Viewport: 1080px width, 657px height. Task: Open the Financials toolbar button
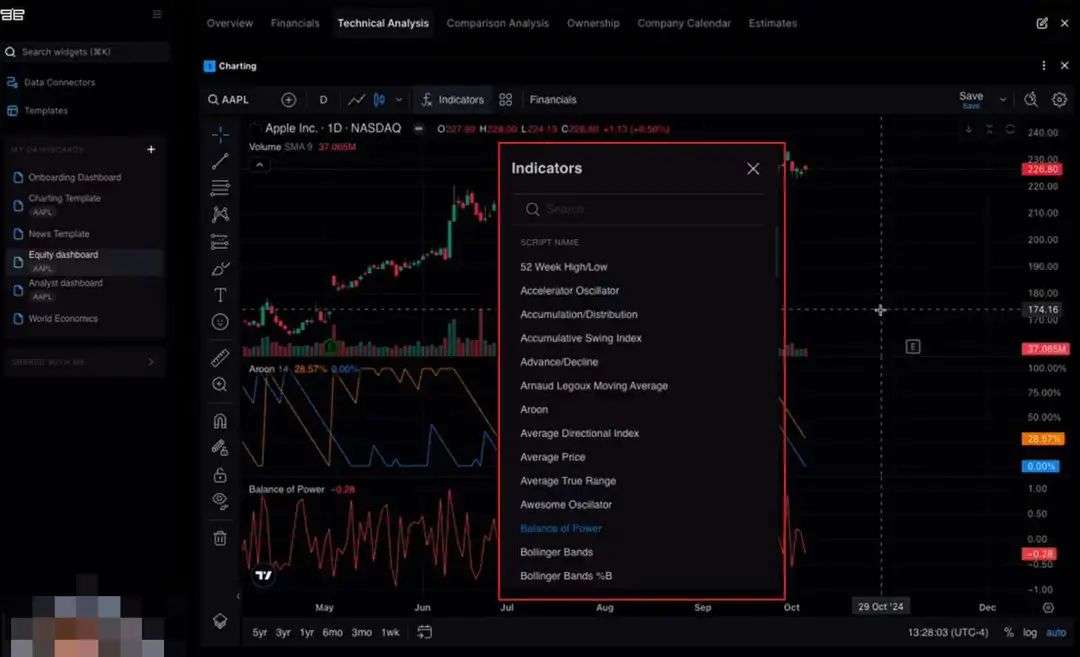pos(553,100)
